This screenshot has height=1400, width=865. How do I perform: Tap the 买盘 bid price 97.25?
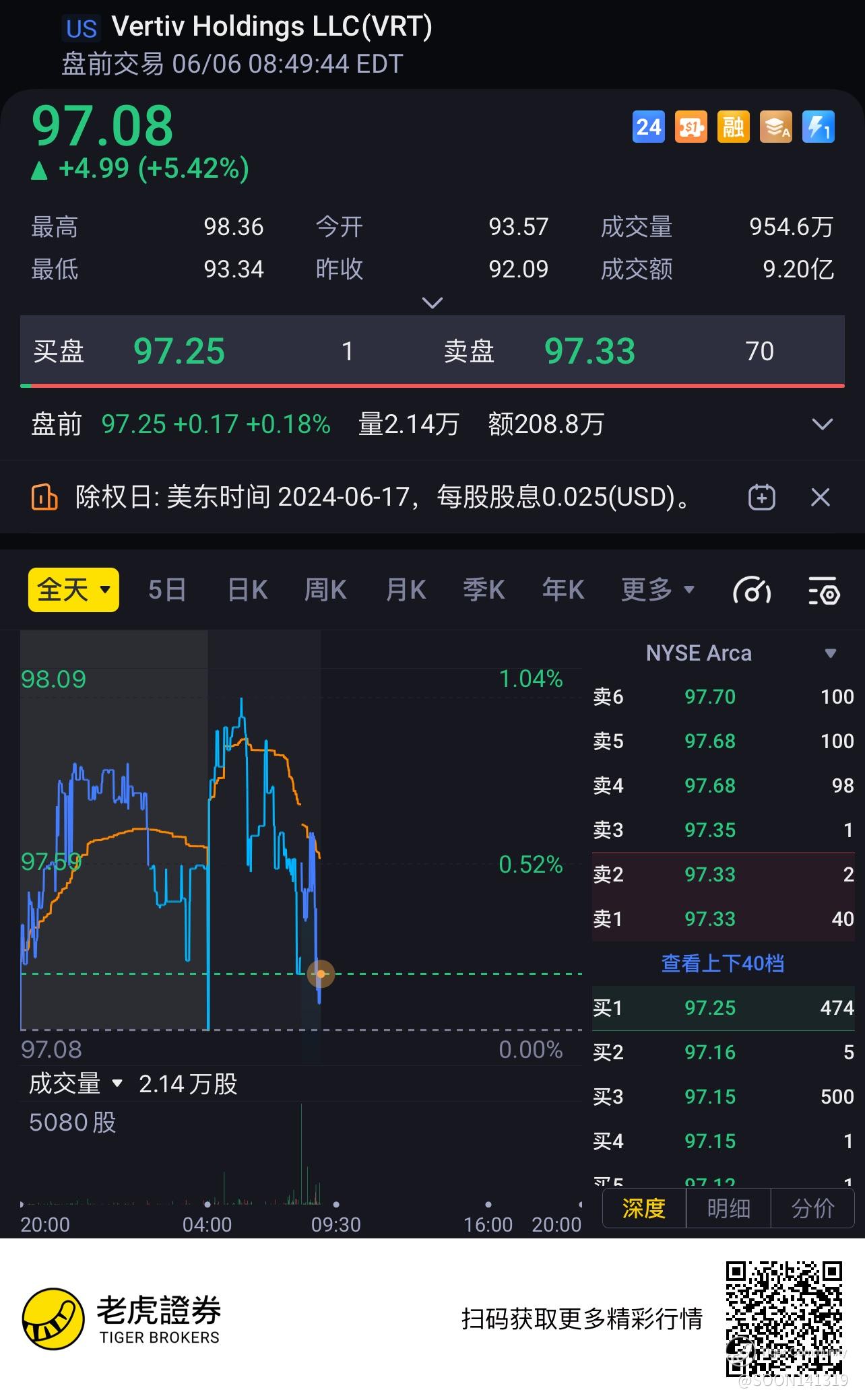179,352
